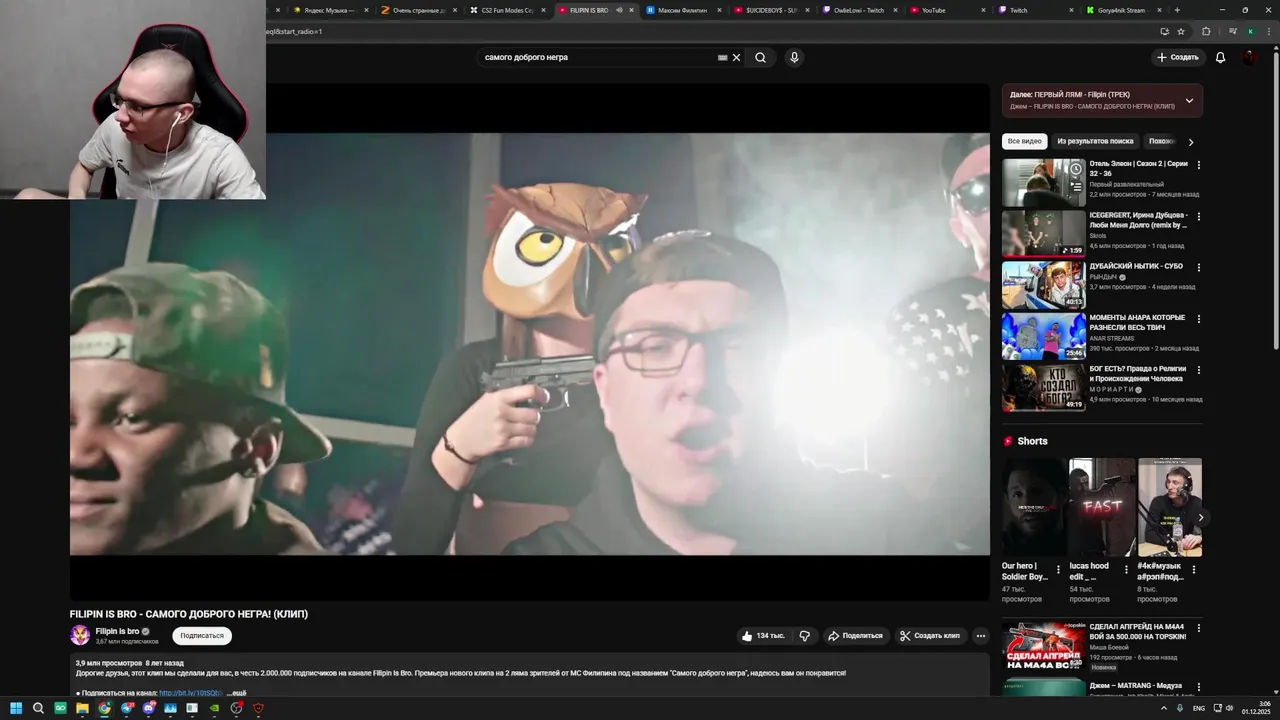Screen dimensions: 1280x720
Task: Open OBS Studio from the taskbar
Action: point(236,708)
